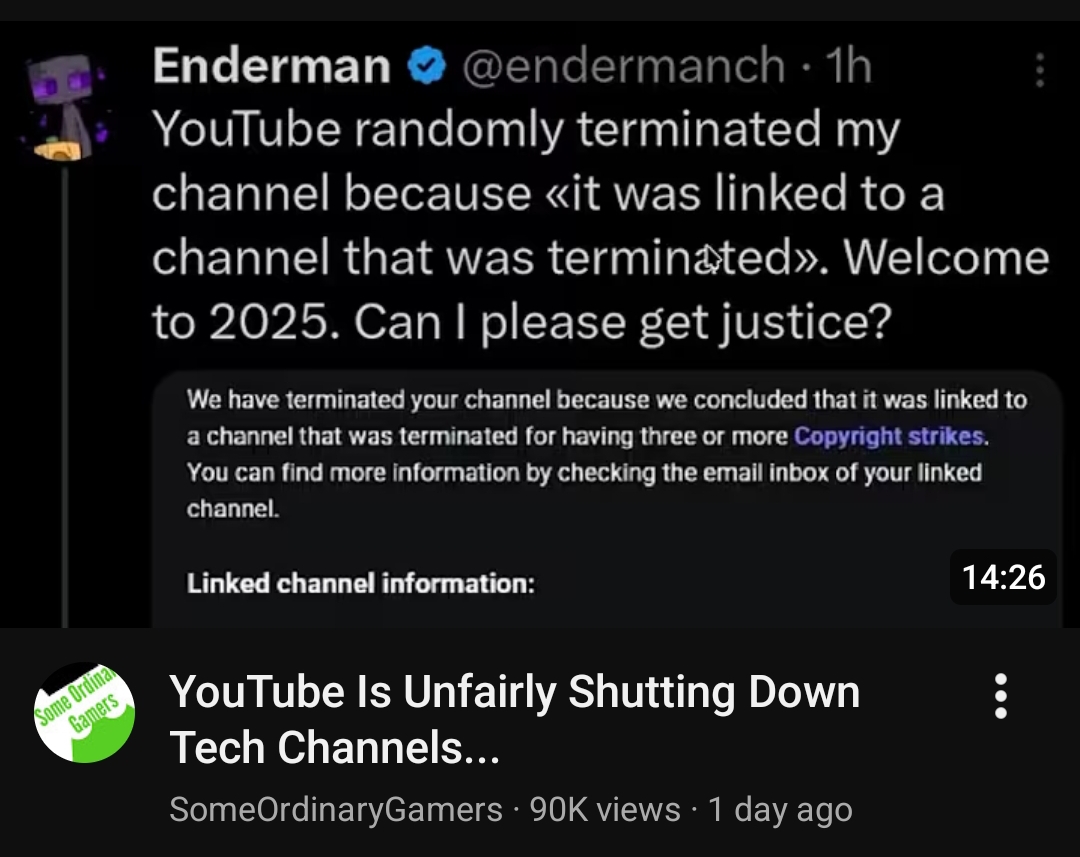Click the 1 day ago upload date
The width and height of the screenshot is (1080, 857).
click(x=780, y=809)
